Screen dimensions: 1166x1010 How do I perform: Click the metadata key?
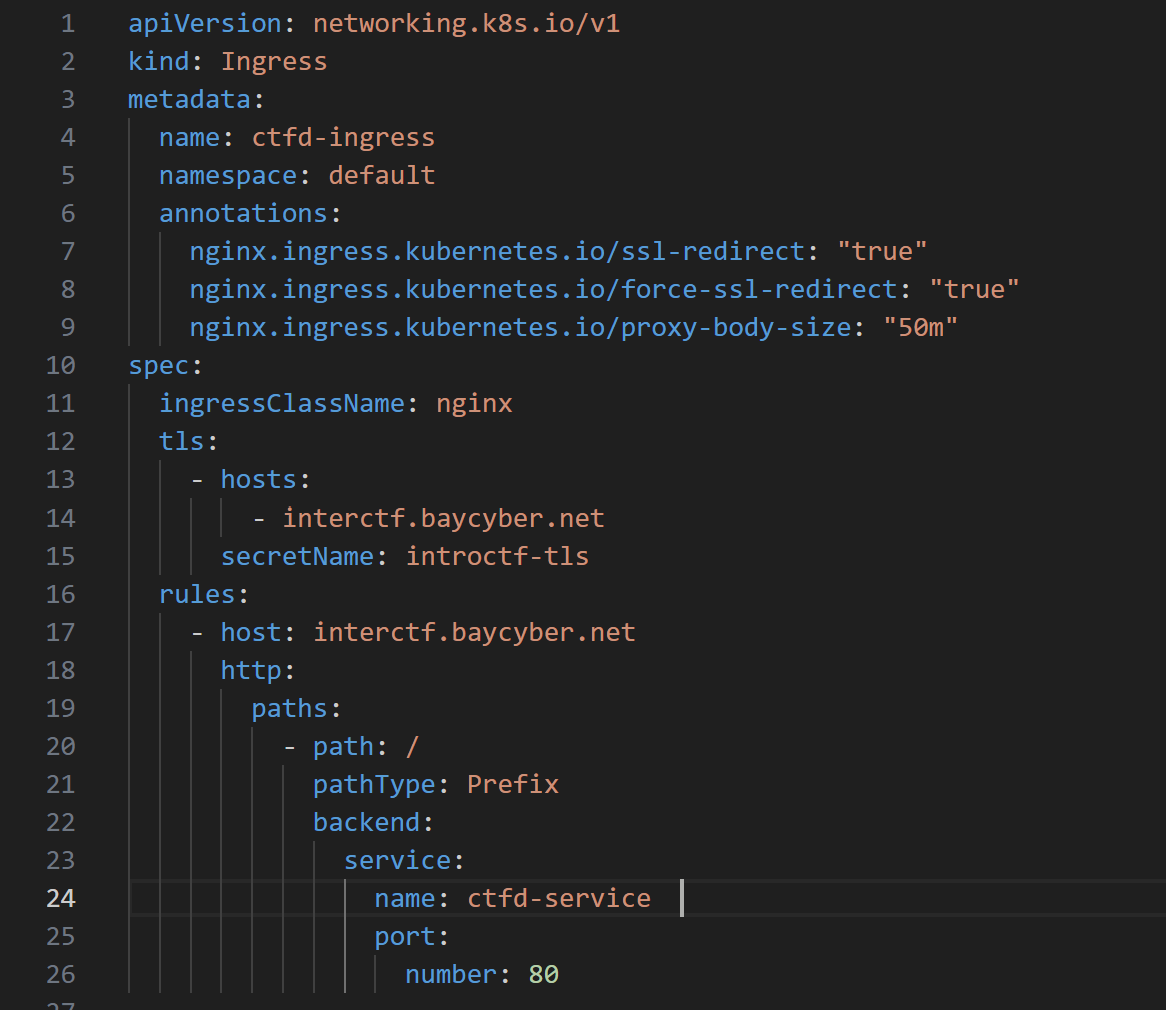click(x=189, y=100)
